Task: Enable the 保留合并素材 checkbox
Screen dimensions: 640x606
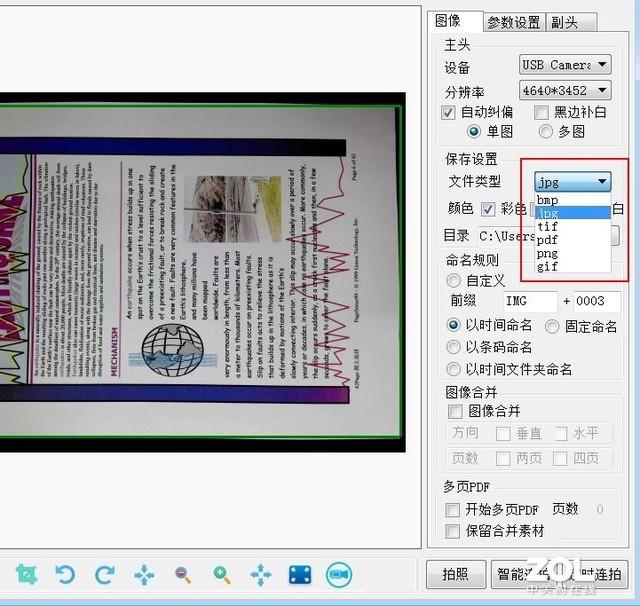Action: 452,531
